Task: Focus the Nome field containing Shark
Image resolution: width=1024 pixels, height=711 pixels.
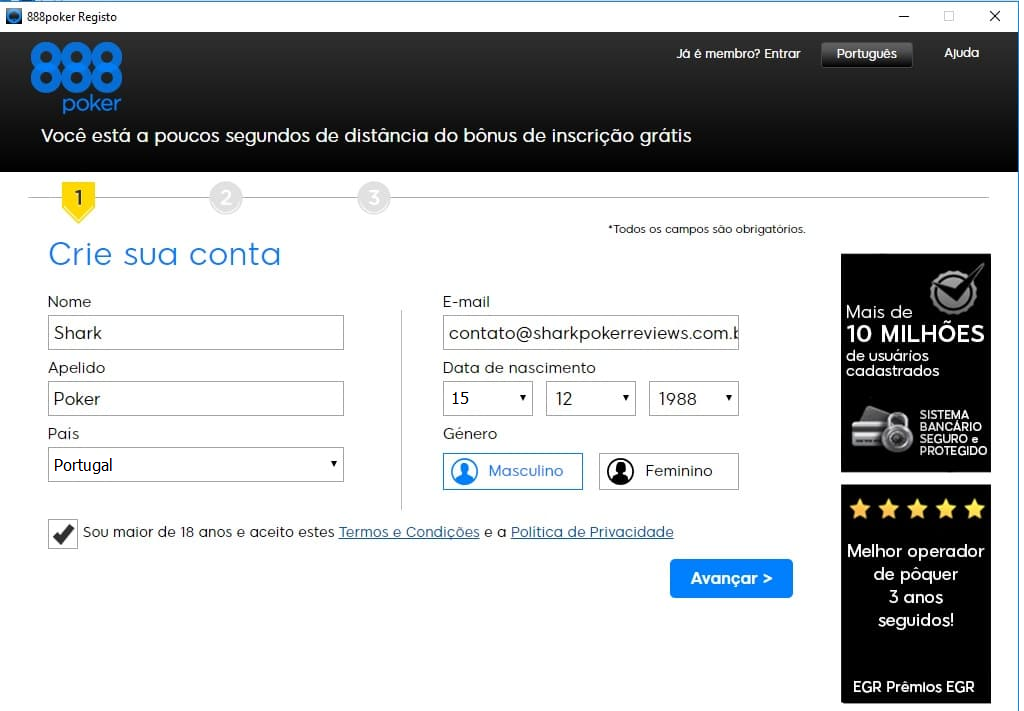Action: pyautogui.click(x=196, y=332)
